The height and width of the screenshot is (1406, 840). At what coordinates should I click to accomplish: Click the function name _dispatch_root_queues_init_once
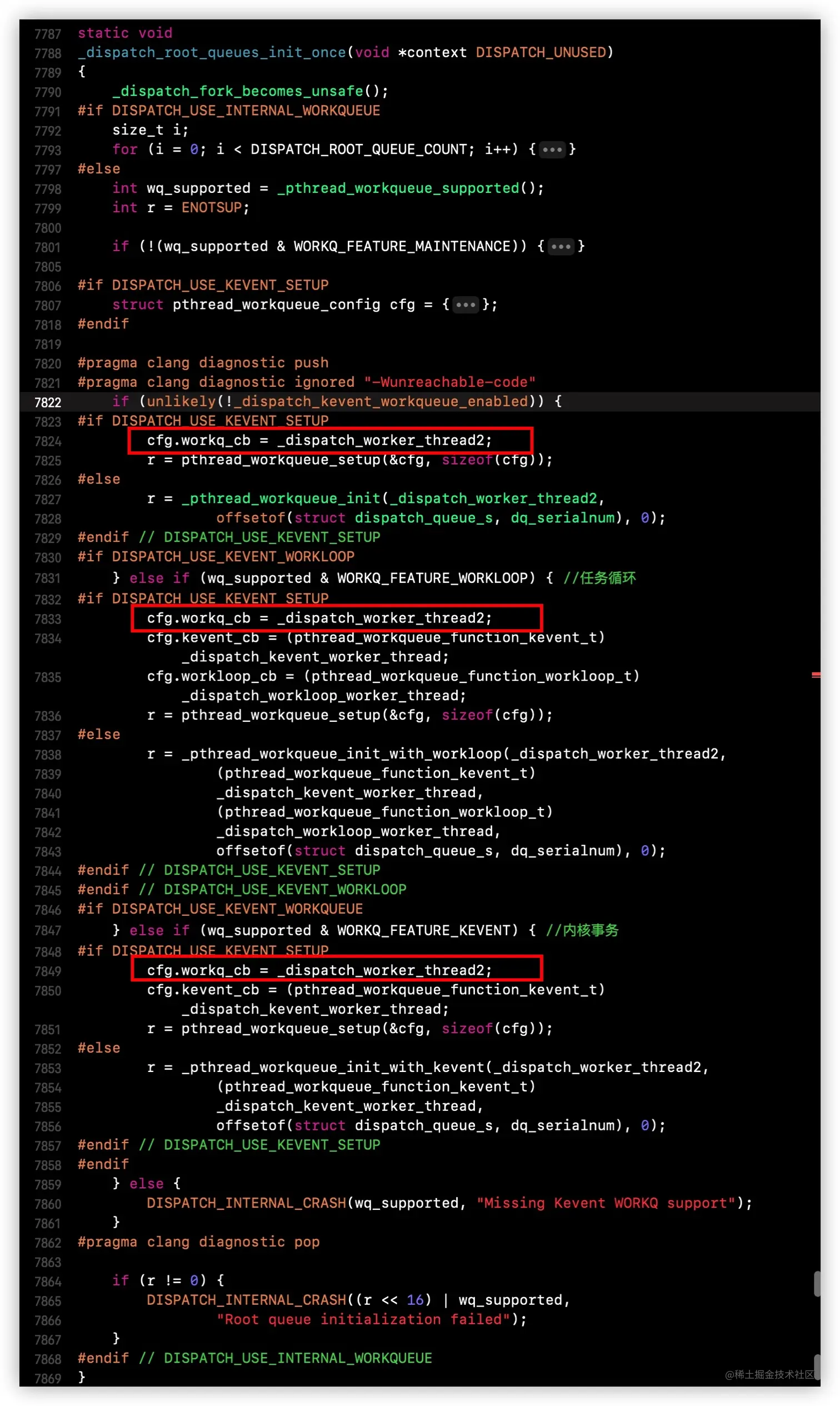point(212,53)
